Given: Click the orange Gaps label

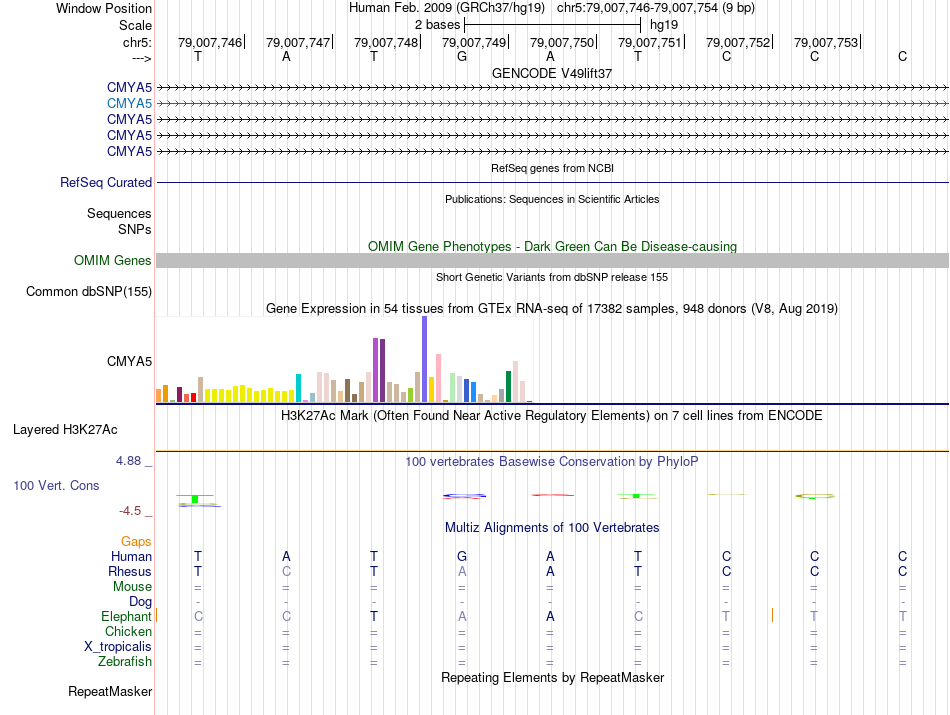Looking at the screenshot, I should pos(136,542).
